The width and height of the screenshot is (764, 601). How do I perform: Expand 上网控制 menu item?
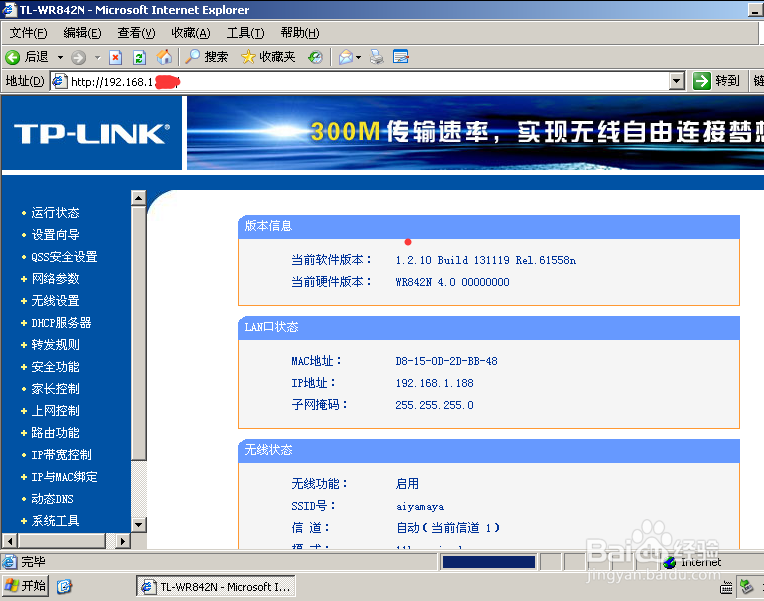(x=55, y=411)
